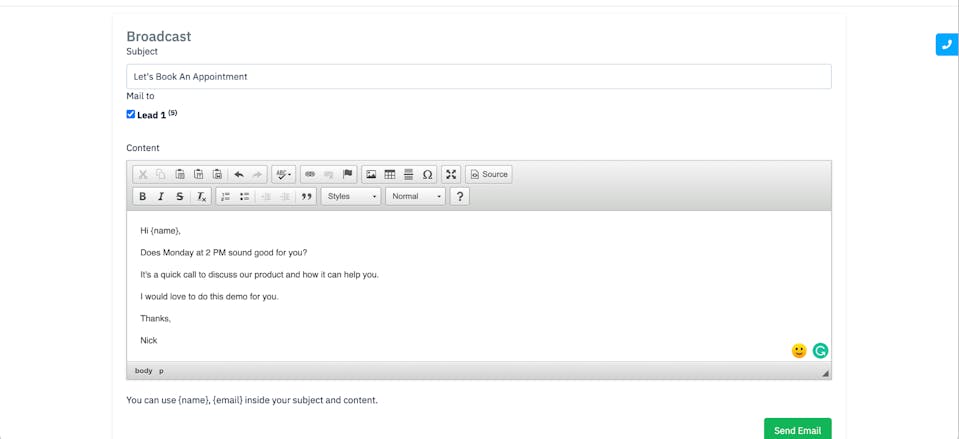Toggle bold formatting in the editor
Image resolution: width=959 pixels, height=439 pixels.
click(x=142, y=197)
